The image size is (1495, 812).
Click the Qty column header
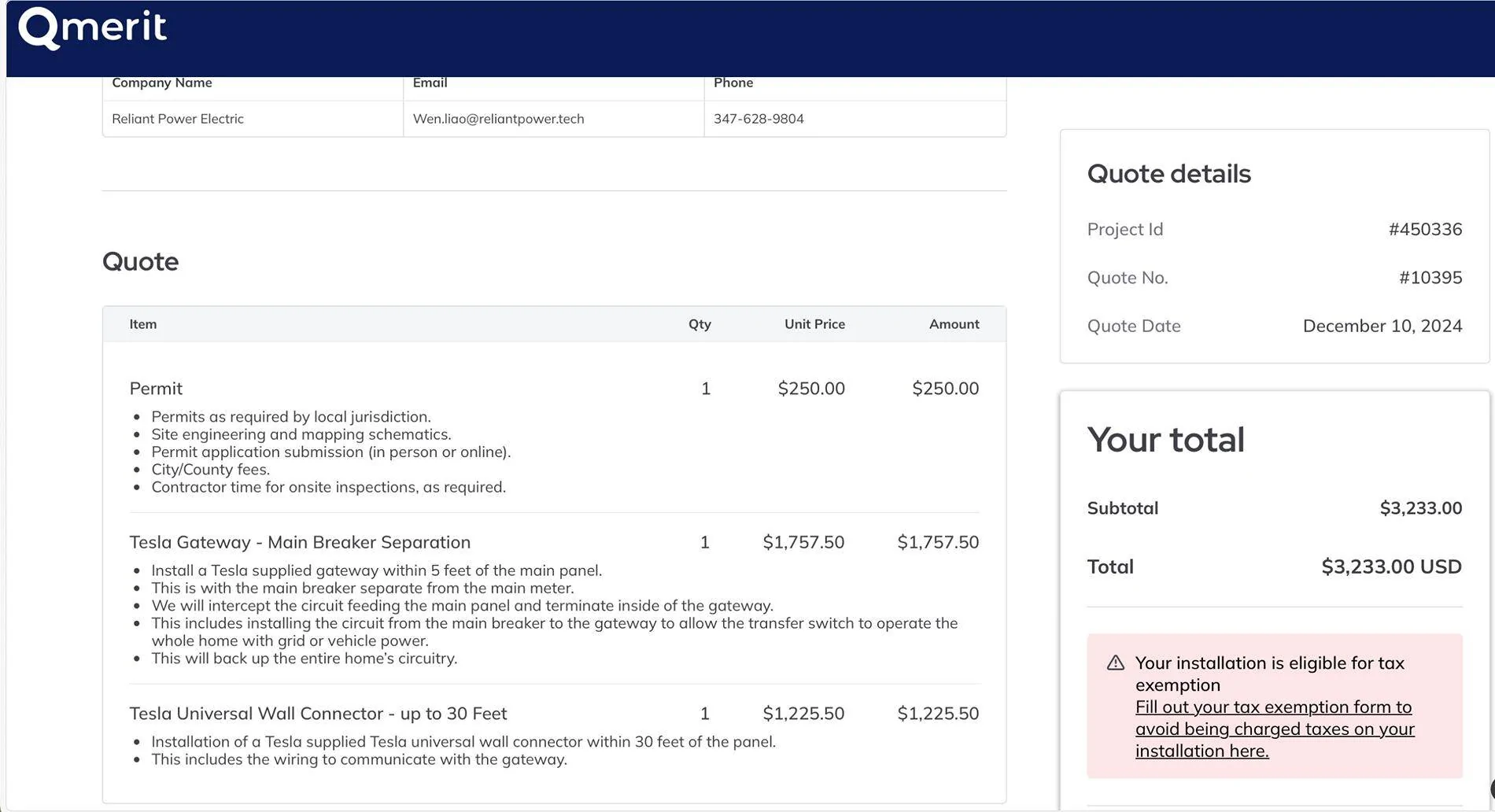click(x=700, y=324)
